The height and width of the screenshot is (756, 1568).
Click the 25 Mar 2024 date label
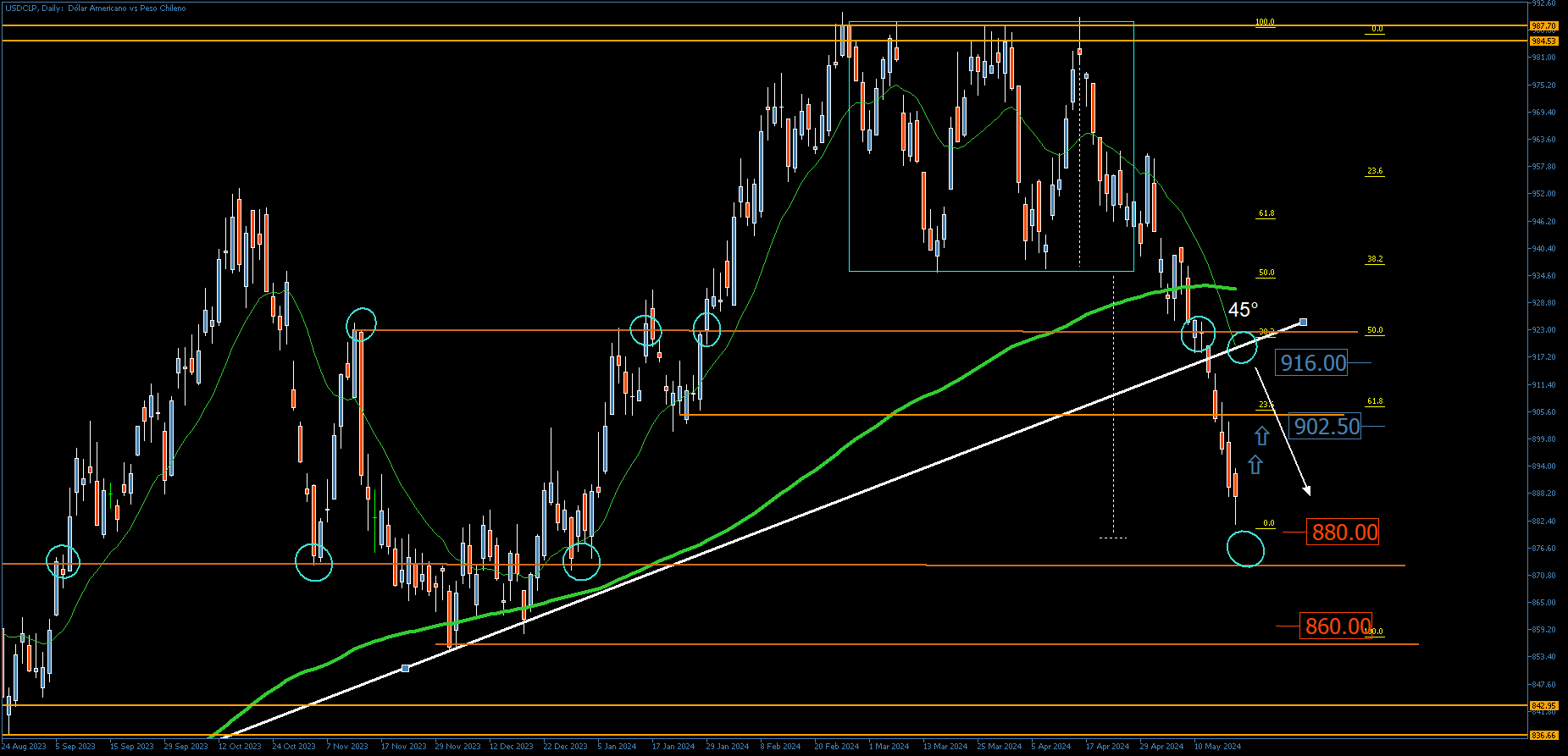(1000, 747)
